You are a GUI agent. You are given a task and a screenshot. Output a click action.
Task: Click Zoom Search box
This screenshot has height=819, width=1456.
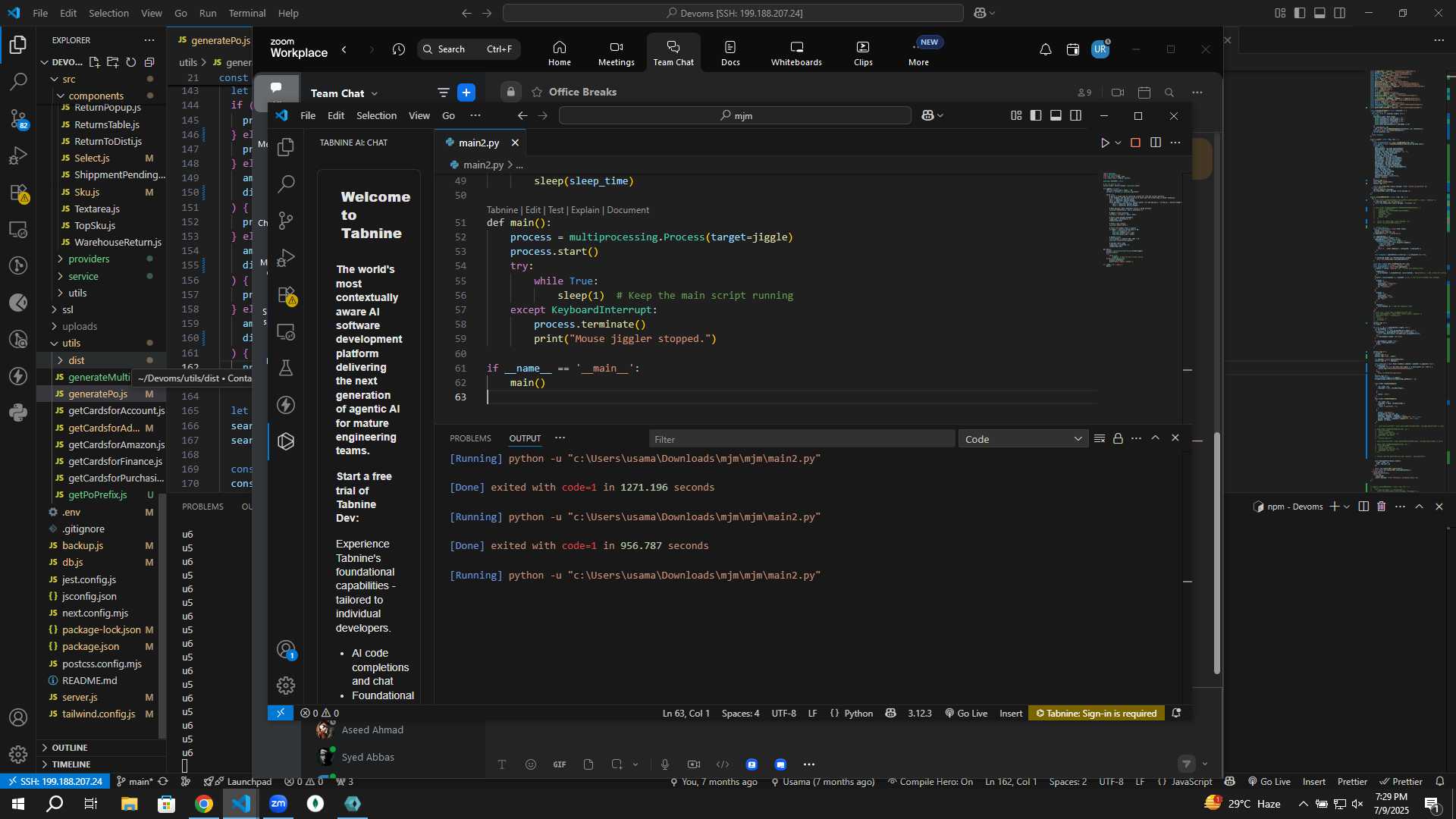469,49
